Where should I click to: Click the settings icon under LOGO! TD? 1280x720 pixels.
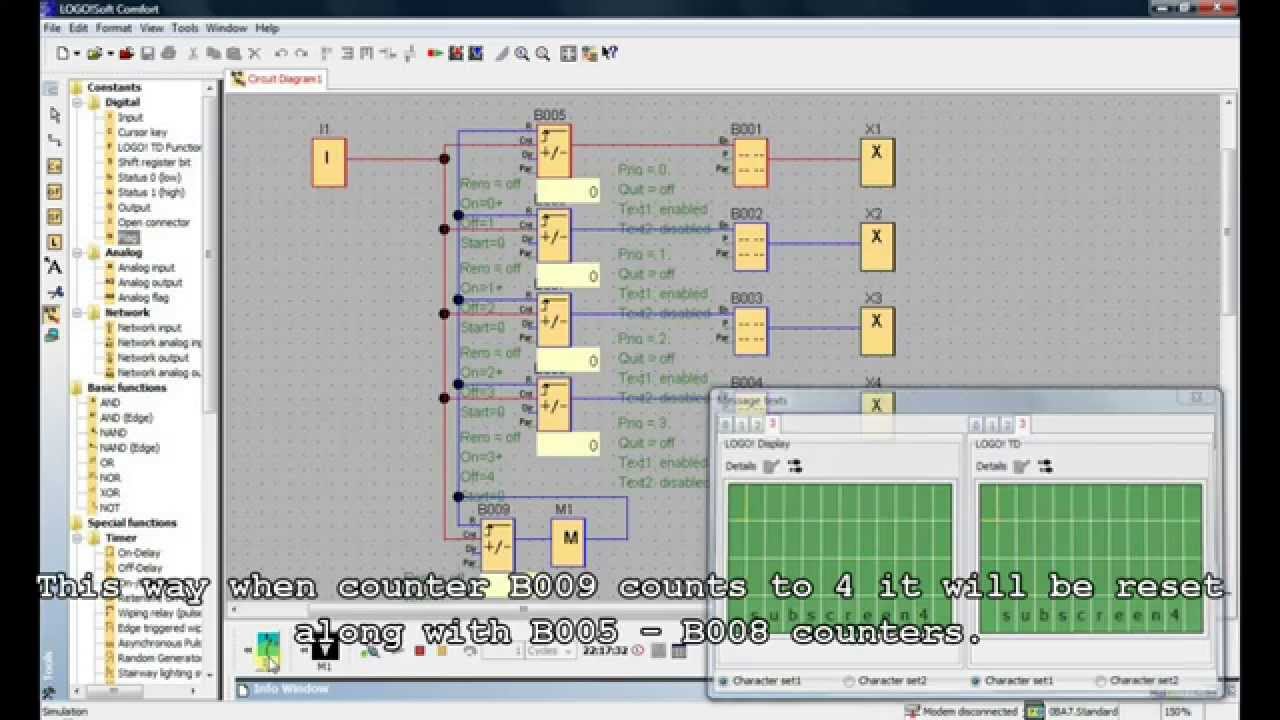[x=1045, y=466]
